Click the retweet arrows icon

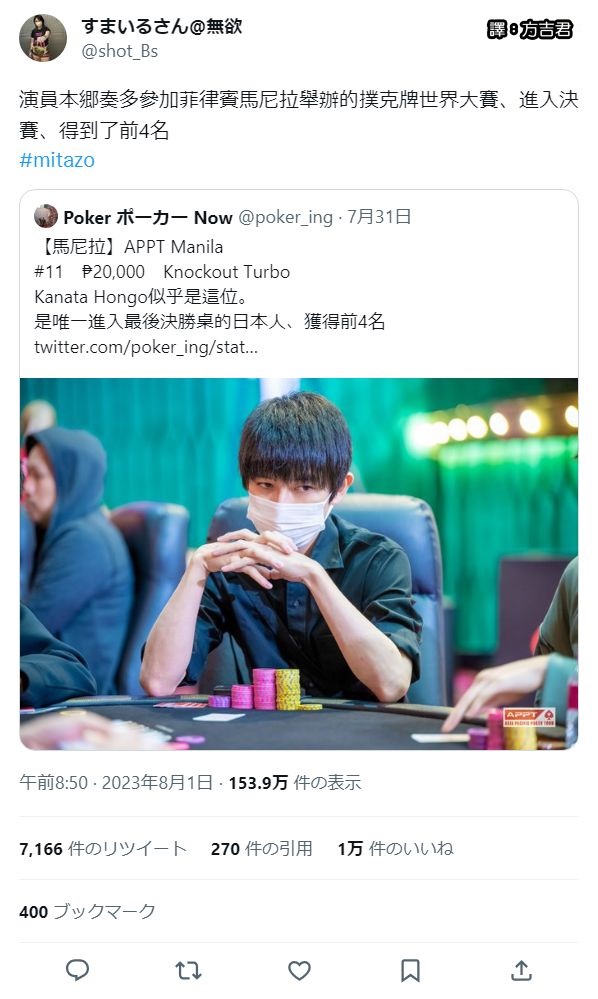coord(188,970)
